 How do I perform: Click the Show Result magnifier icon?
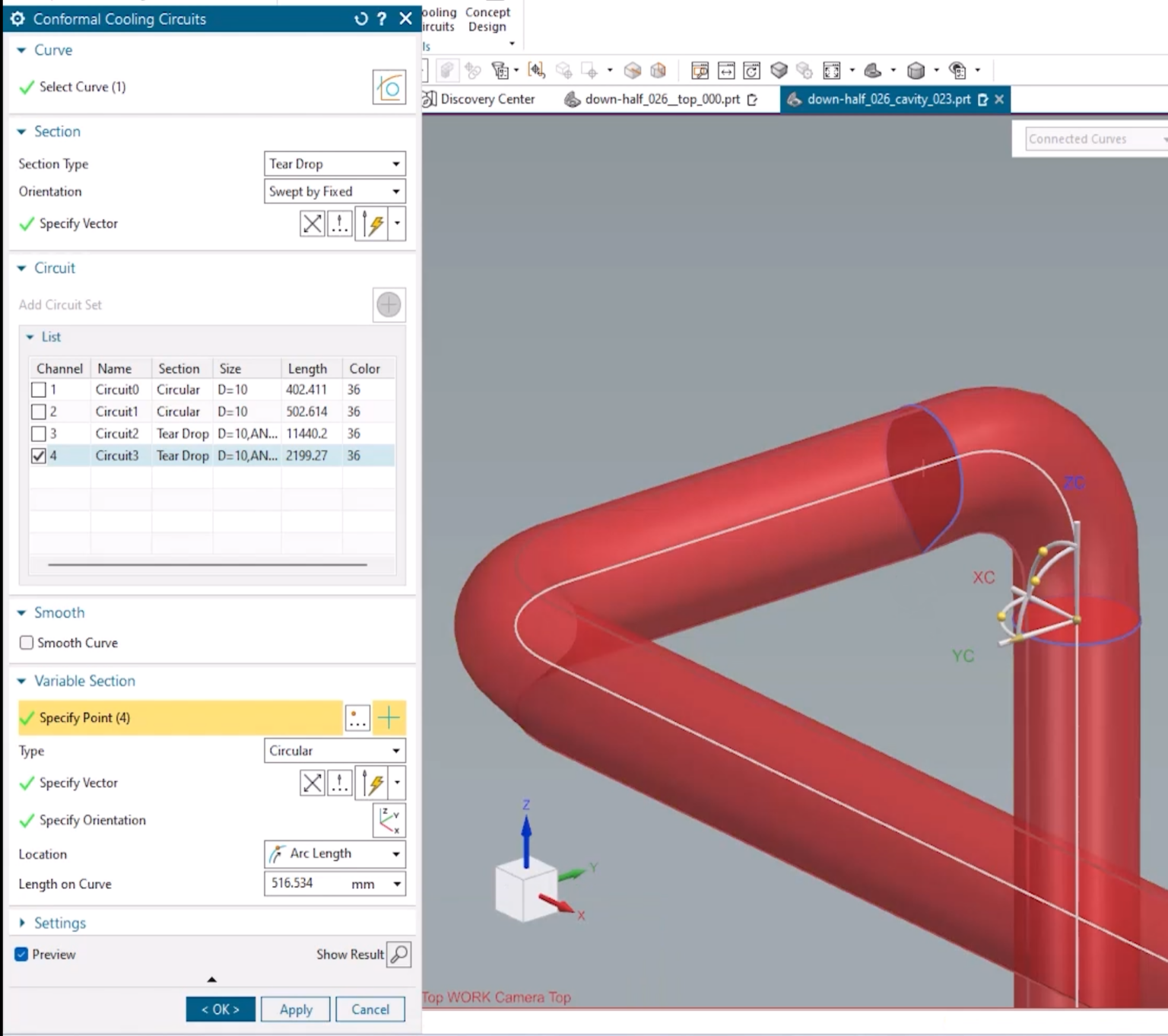click(x=399, y=954)
